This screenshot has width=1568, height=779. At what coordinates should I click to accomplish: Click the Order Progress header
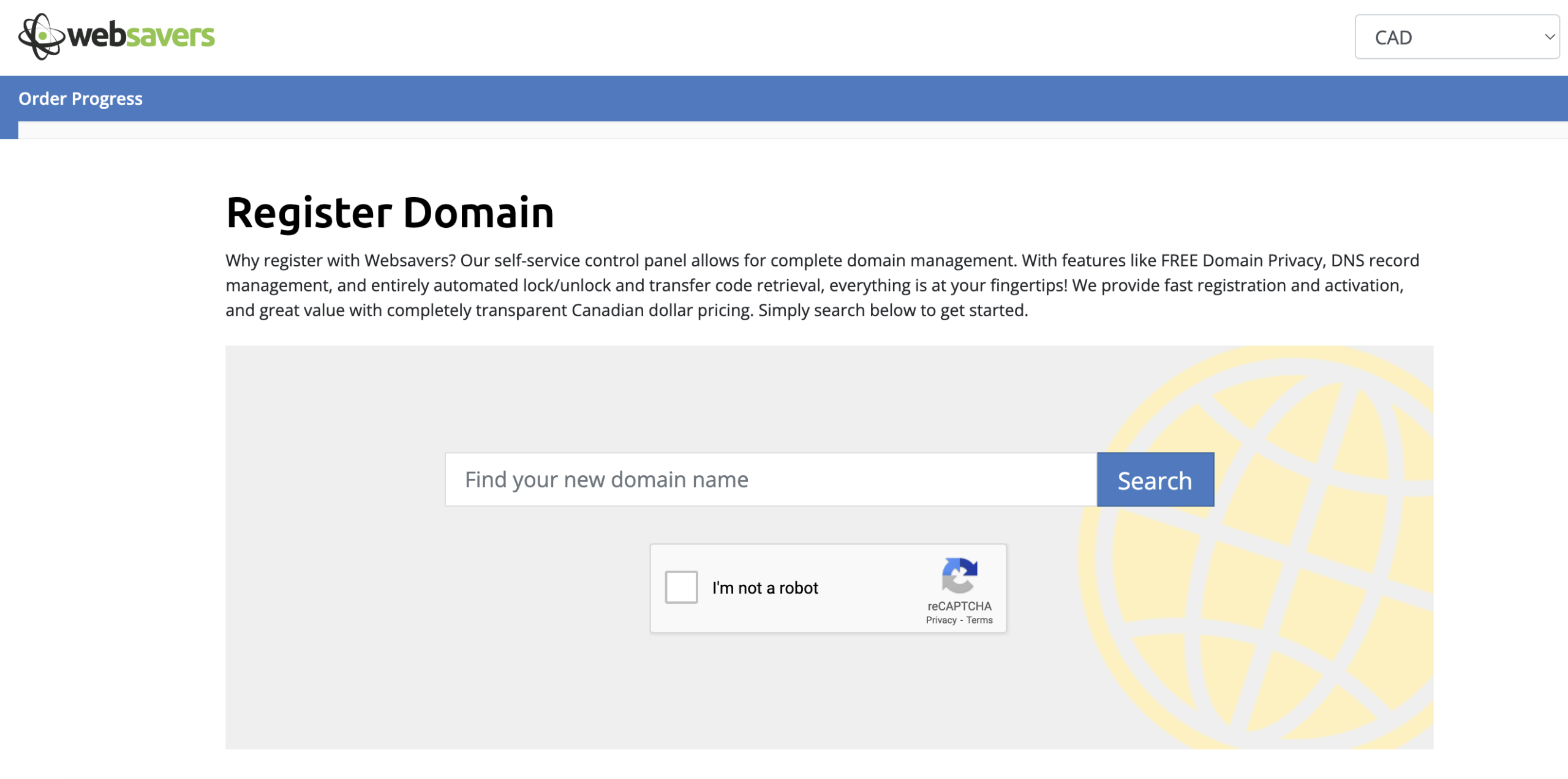[x=80, y=99]
